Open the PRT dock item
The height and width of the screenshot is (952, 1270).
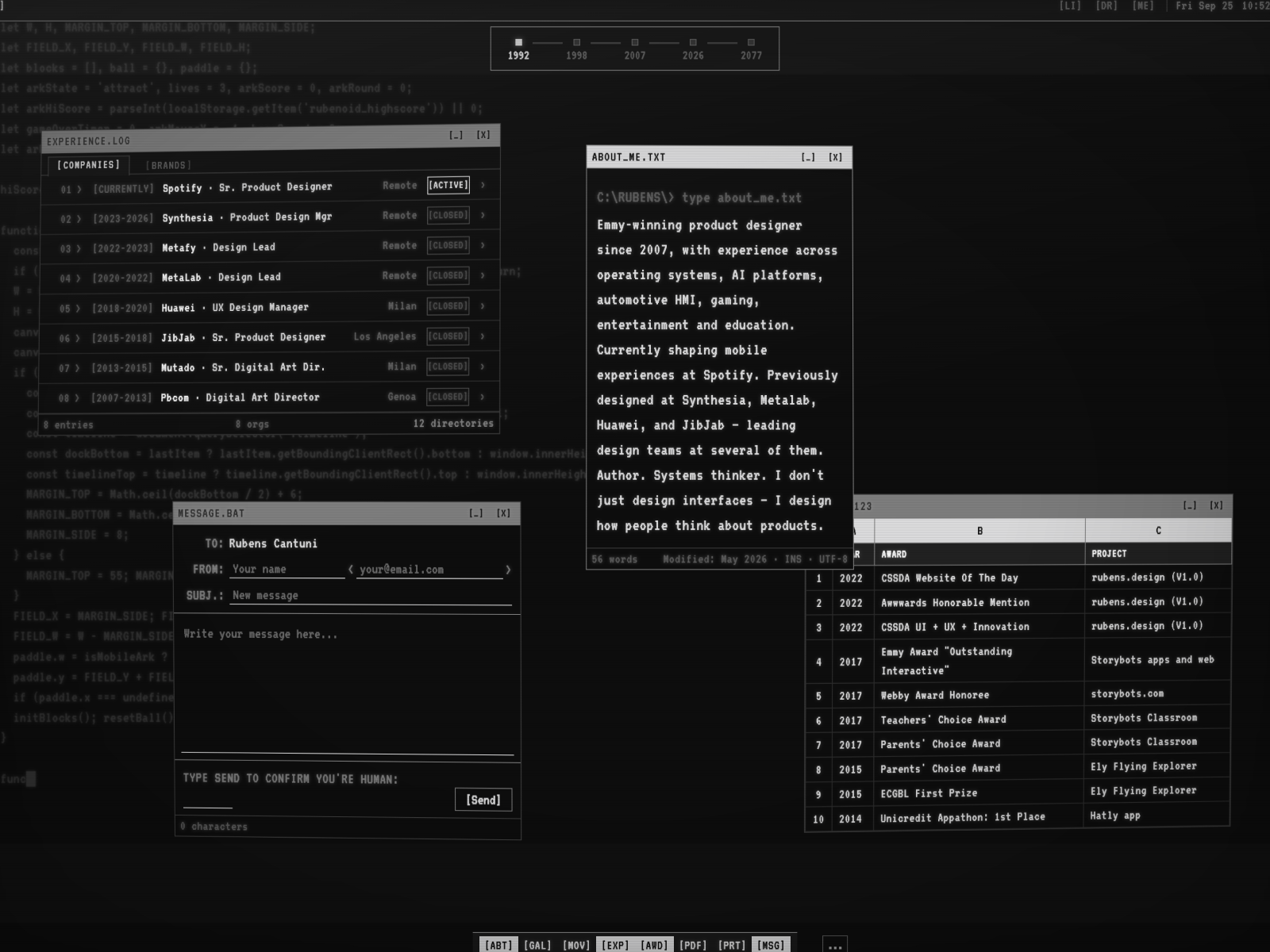[732, 945]
